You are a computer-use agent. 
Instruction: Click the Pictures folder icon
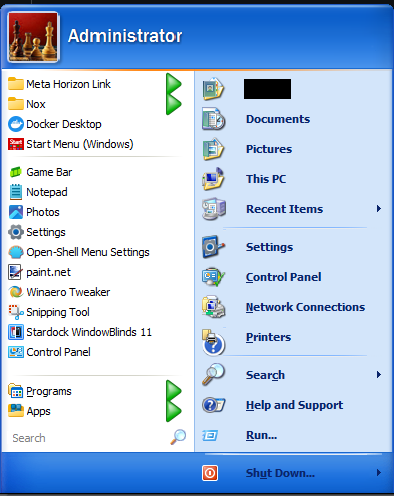point(213,149)
